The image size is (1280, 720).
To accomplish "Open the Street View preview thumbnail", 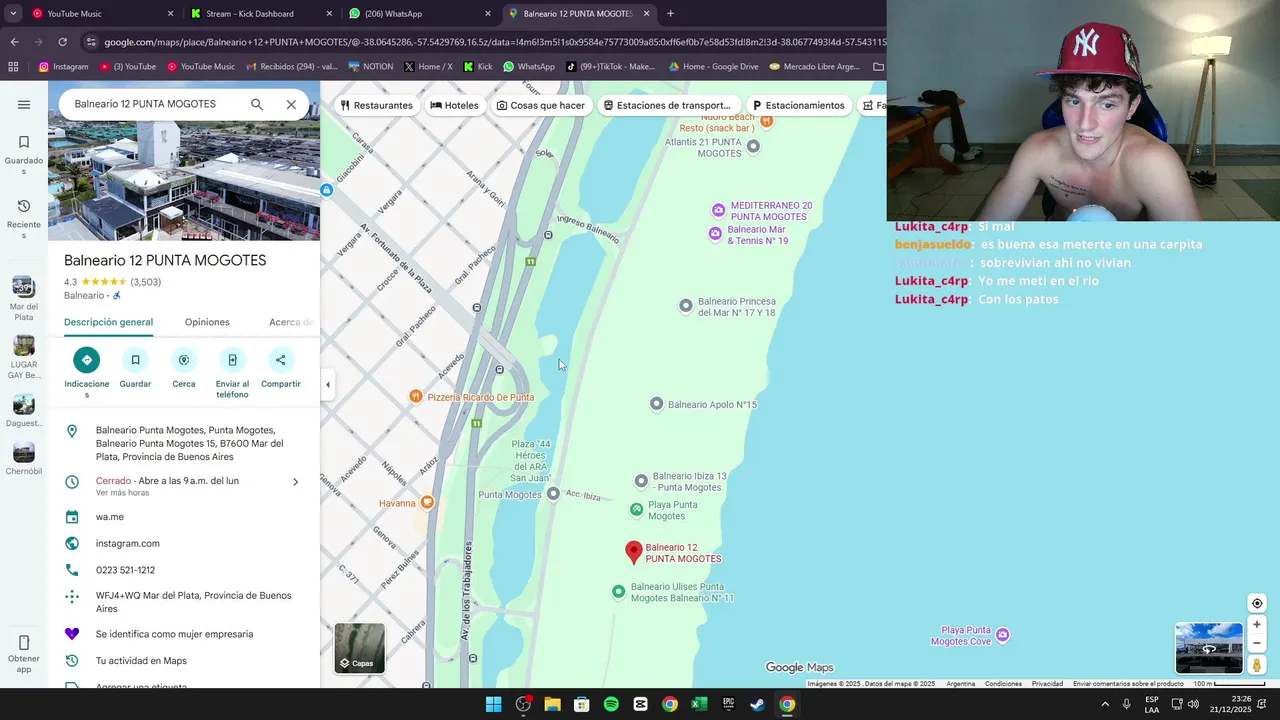I will coord(1209,648).
